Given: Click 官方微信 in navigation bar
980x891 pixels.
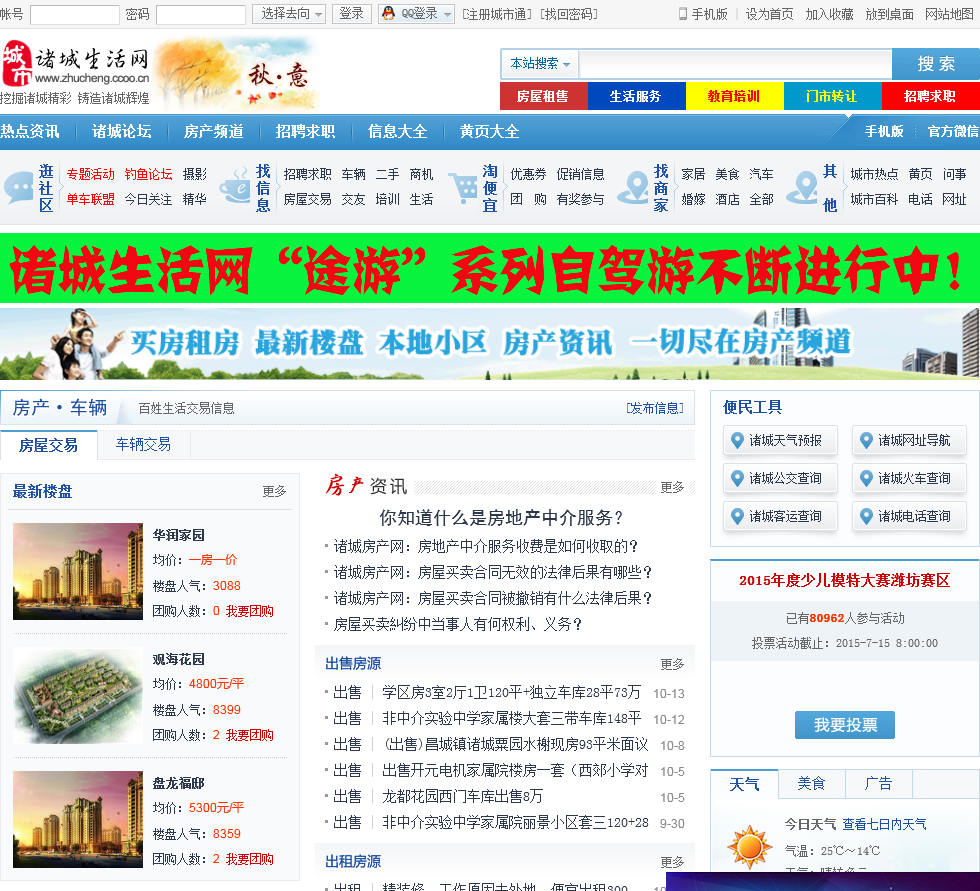Looking at the screenshot, I should point(953,131).
